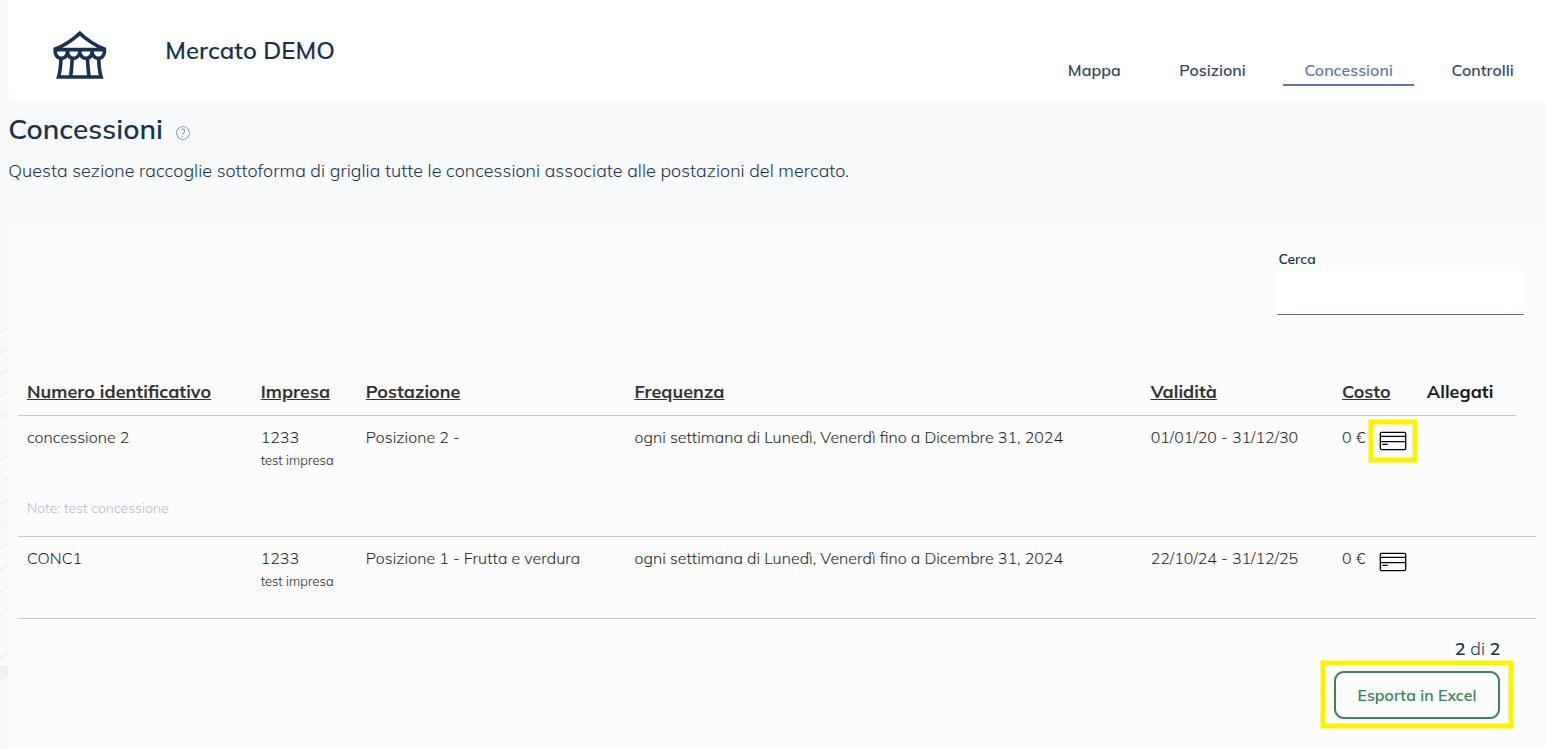Focus the Cerca search field
1546x749 pixels.
(x=1399, y=295)
